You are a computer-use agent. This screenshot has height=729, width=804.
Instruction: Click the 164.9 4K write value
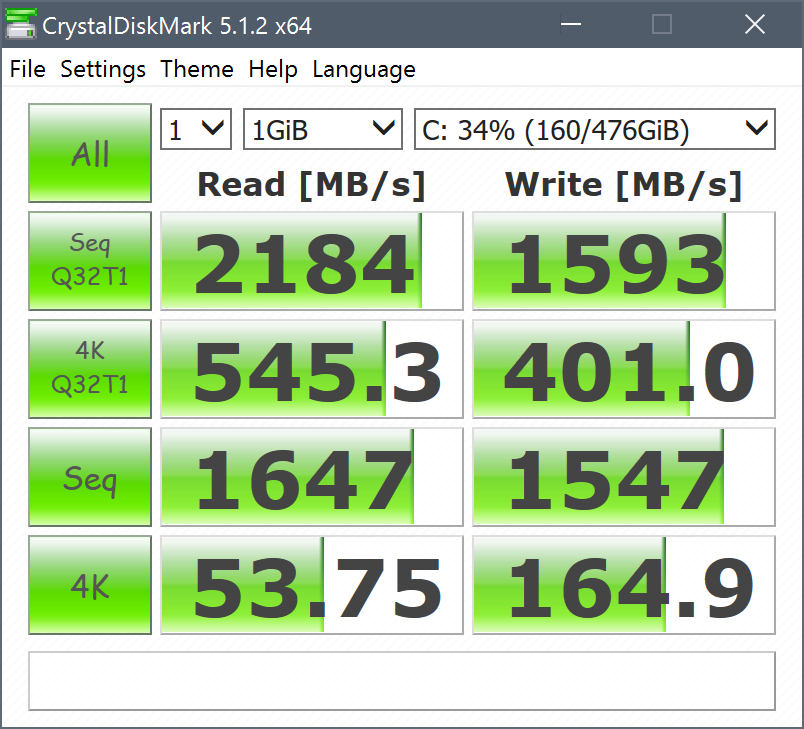pos(624,585)
